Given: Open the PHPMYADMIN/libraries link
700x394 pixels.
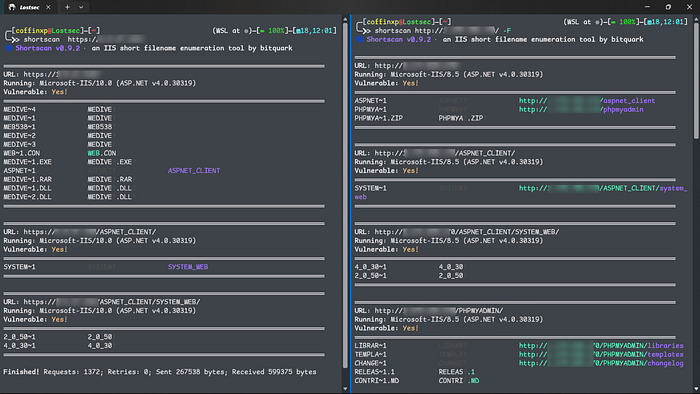Looking at the screenshot, I should (x=601, y=346).
